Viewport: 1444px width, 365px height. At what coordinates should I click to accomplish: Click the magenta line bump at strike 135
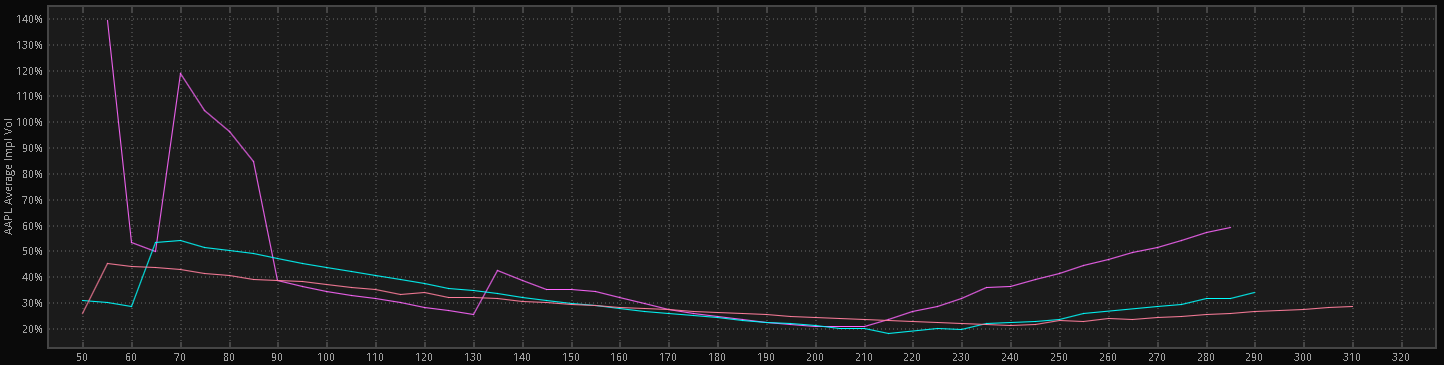coord(498,270)
